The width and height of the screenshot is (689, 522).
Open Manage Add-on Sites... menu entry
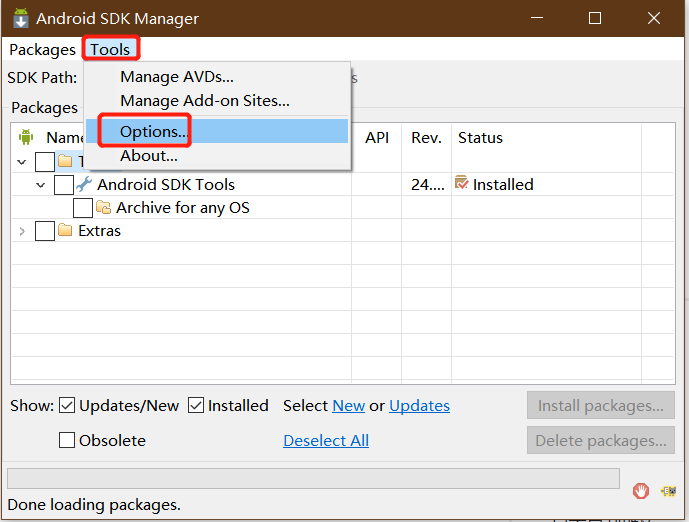click(204, 101)
